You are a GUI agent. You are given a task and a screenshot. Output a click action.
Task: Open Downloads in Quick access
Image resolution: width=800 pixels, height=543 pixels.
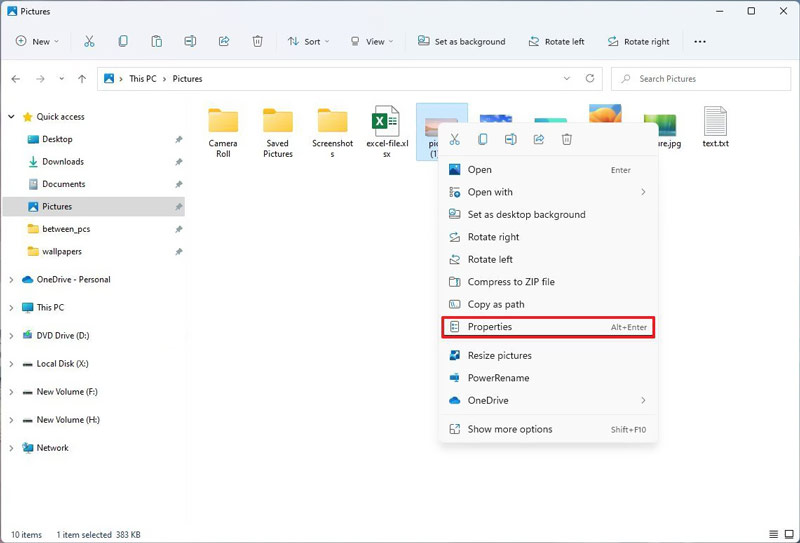[x=93, y=162]
